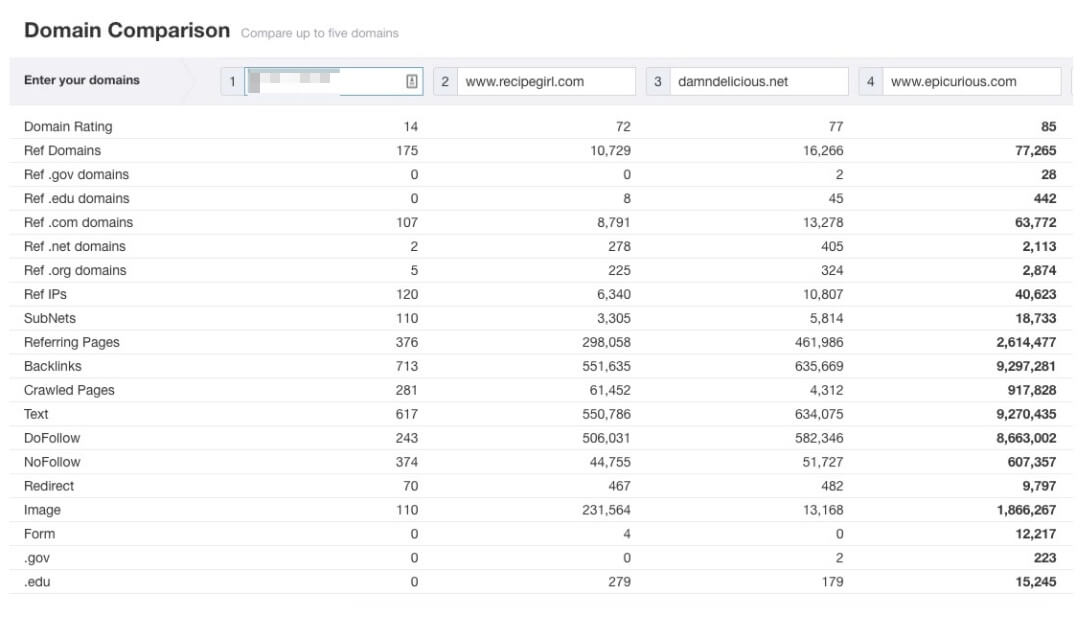Click the NoFollow row label

point(52,462)
